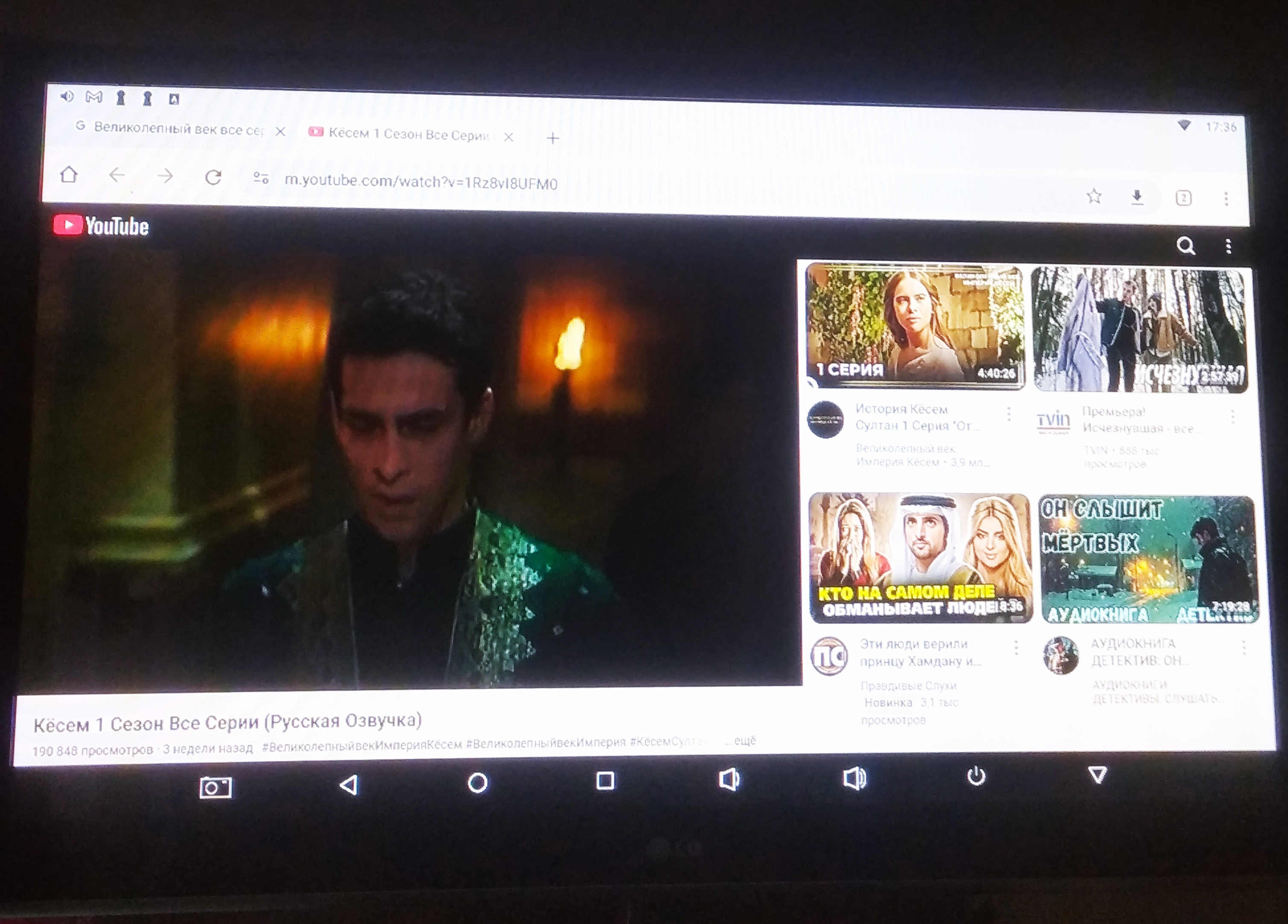Click hashtag #ВеликолепныйвекИмперия

546,743
